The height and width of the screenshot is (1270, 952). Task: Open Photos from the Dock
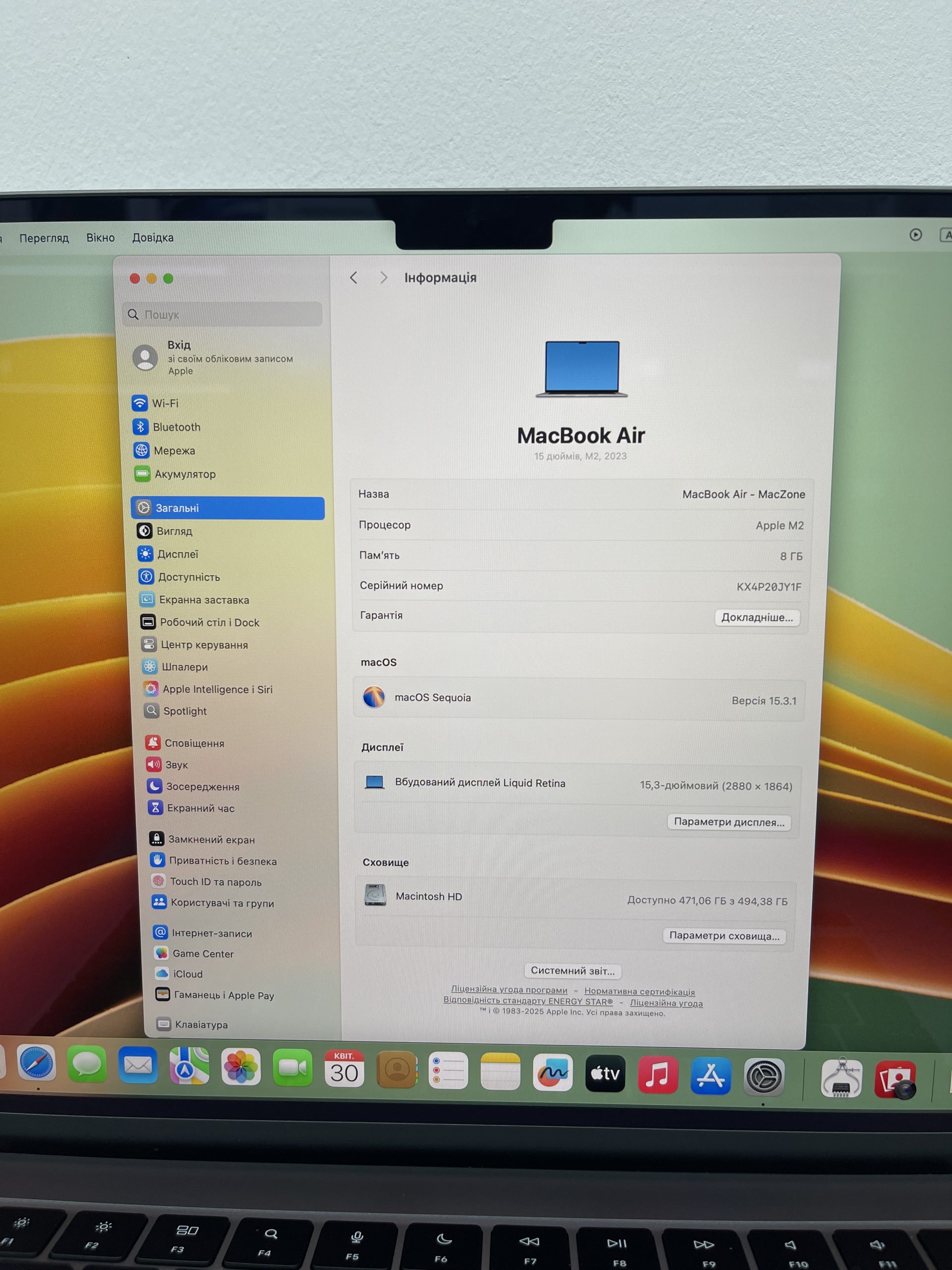(x=241, y=1067)
